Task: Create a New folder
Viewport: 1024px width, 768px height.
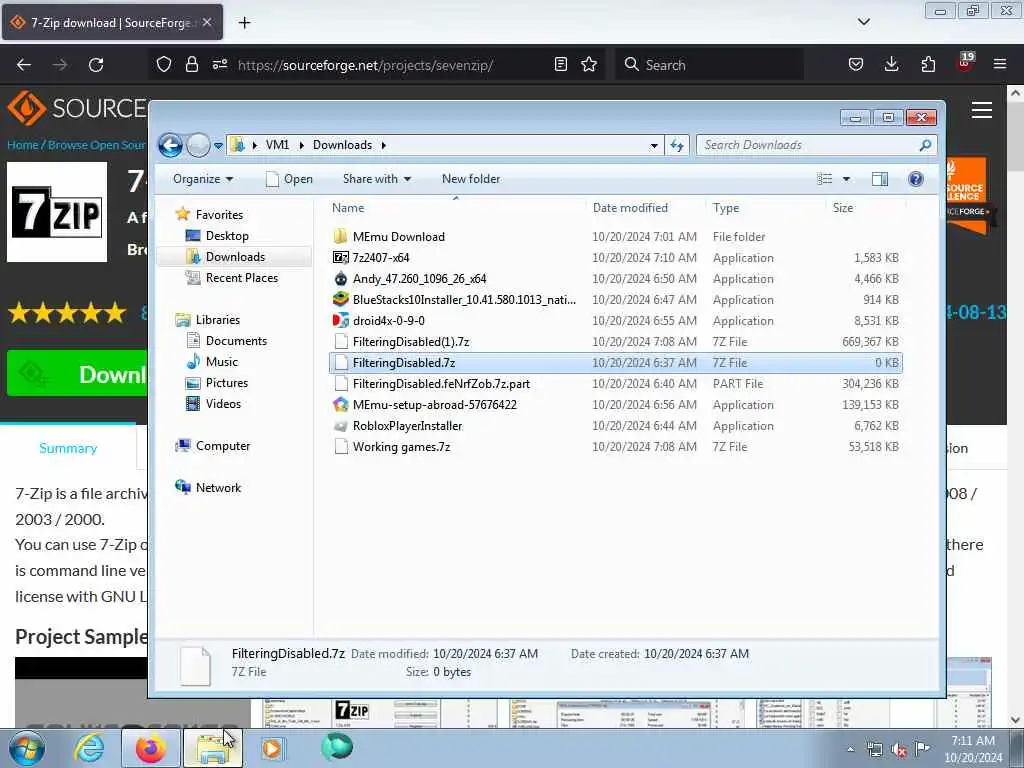Action: [471, 179]
